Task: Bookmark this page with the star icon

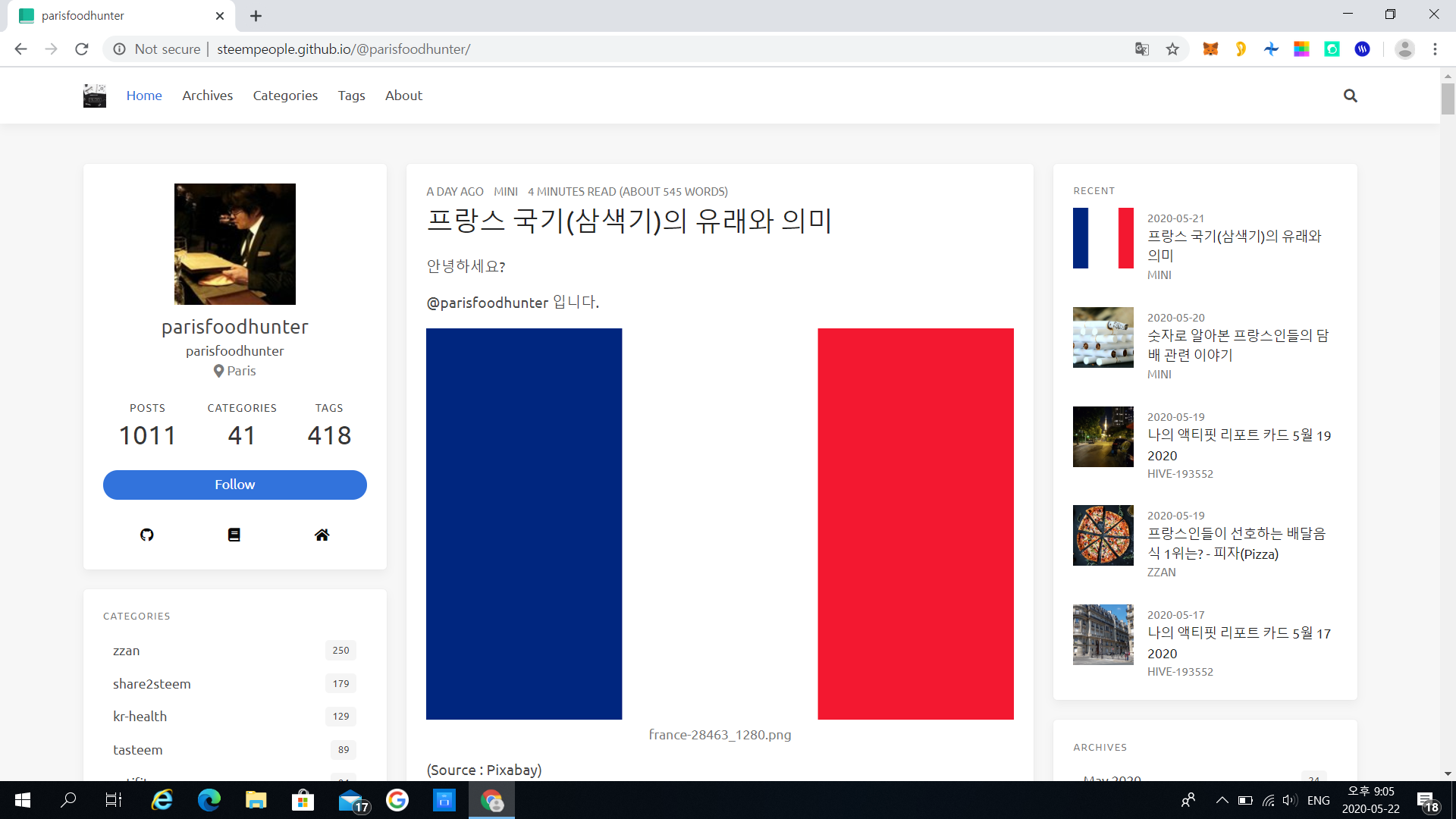Action: click(1172, 49)
